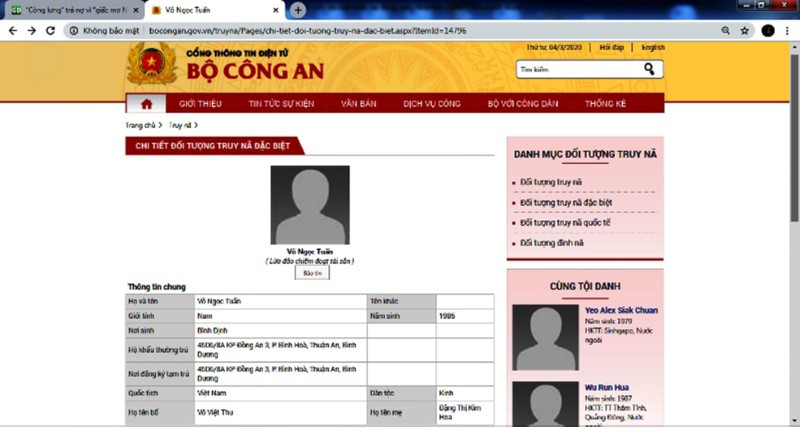This screenshot has width=800, height=427.
Task: Bookmark this page with the star icon
Action: 745,31
